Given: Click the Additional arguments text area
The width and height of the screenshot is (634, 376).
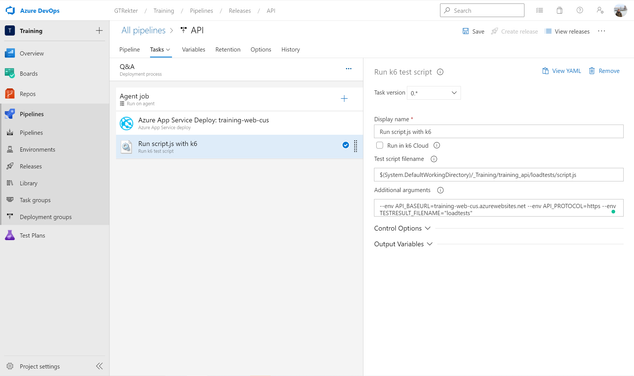Looking at the screenshot, I should click(x=499, y=208).
